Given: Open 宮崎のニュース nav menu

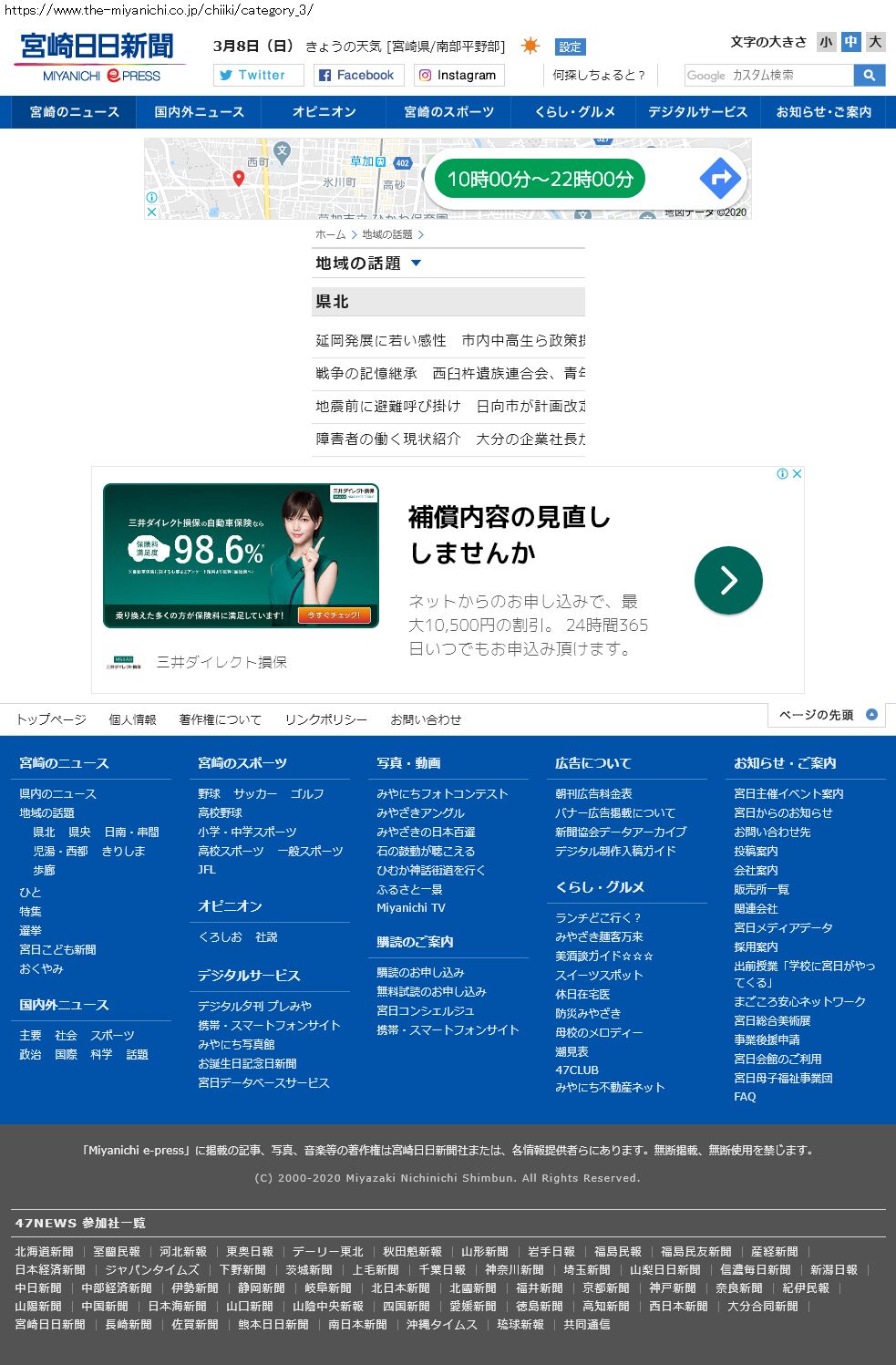Looking at the screenshot, I should 75,112.
